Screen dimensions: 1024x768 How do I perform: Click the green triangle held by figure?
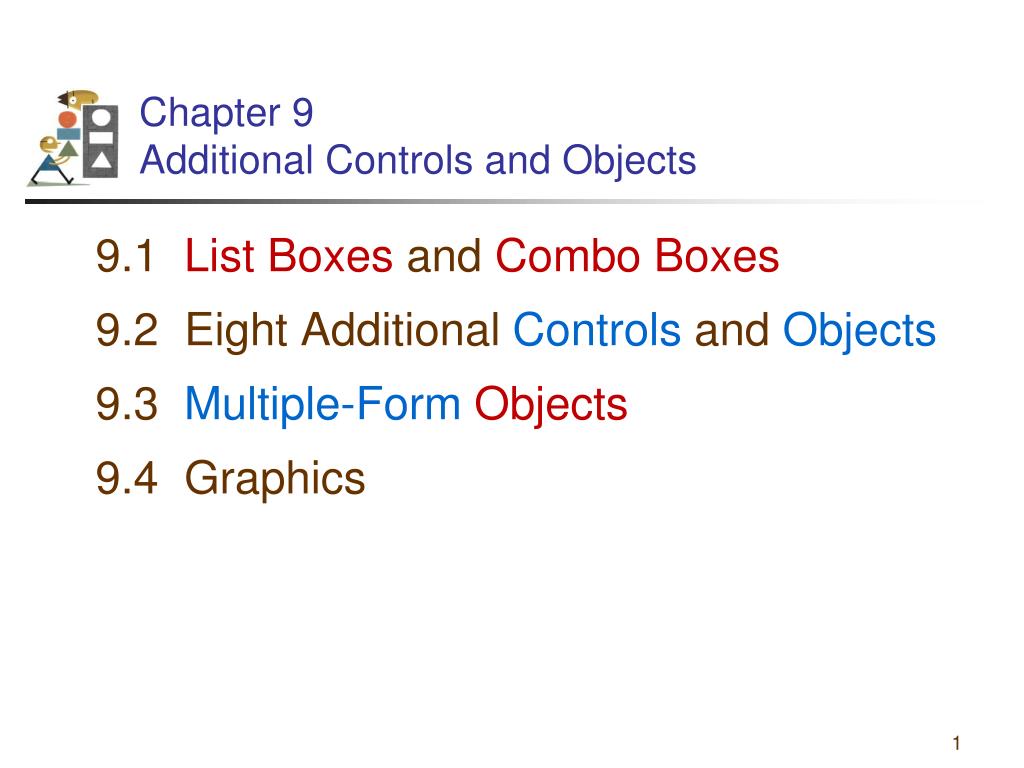[x=69, y=148]
